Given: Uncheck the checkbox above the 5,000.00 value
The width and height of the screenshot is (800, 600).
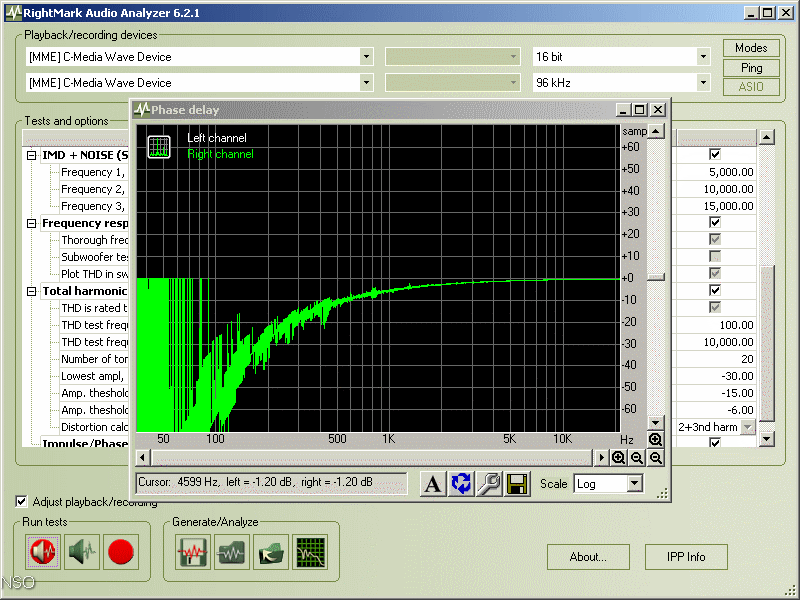Looking at the screenshot, I should click(714, 153).
